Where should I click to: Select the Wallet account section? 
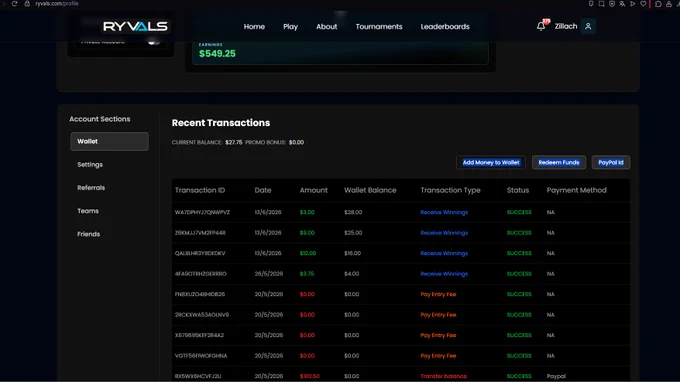109,141
